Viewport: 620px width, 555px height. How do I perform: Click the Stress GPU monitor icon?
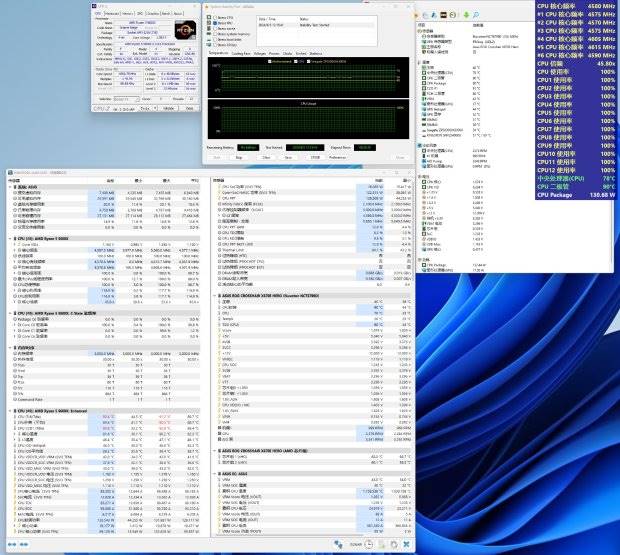(209, 45)
